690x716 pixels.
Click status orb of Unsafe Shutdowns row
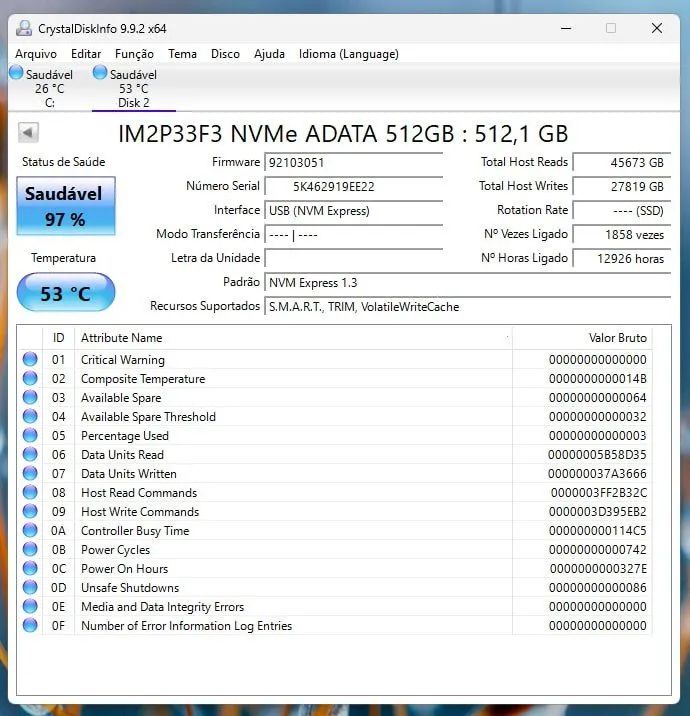click(x=30, y=587)
